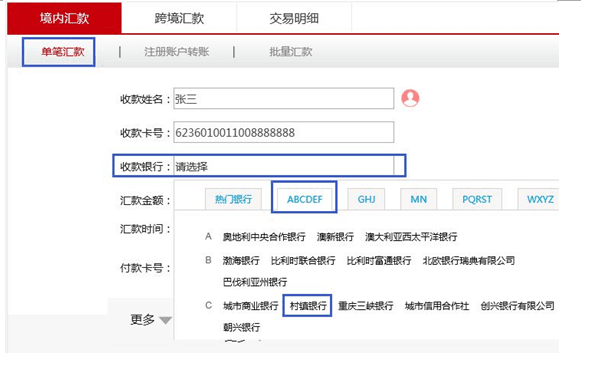
Task: Pick 重庆三峡银行 in bank list
Action: [365, 306]
